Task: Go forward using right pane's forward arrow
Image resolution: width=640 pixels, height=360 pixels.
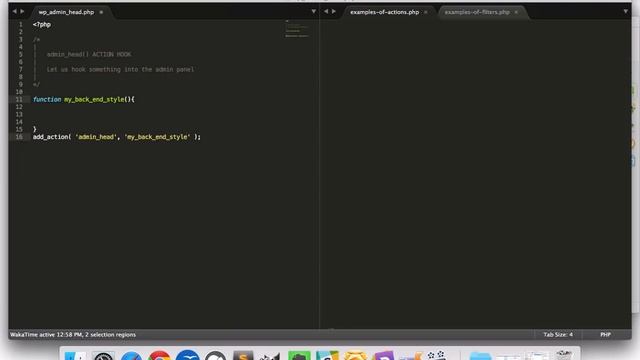Action: coord(333,11)
